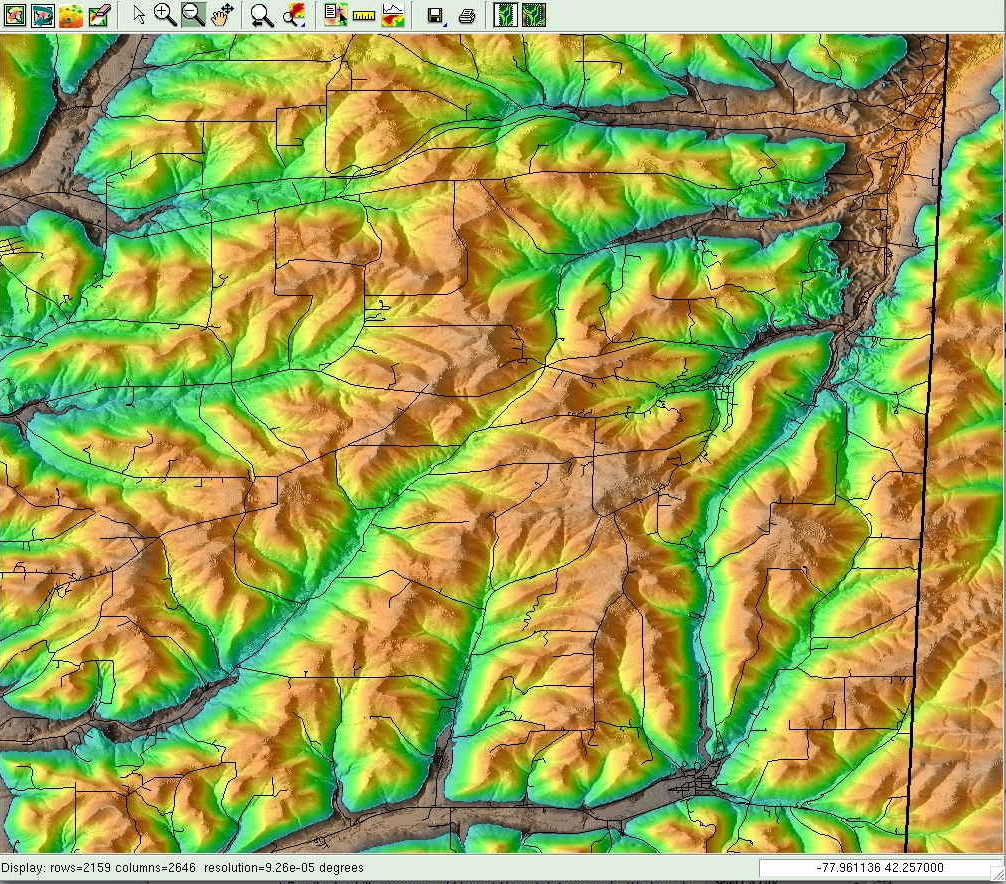1006x884 pixels.
Task: Choose the Measure distance ruler tool
Action: pos(363,15)
